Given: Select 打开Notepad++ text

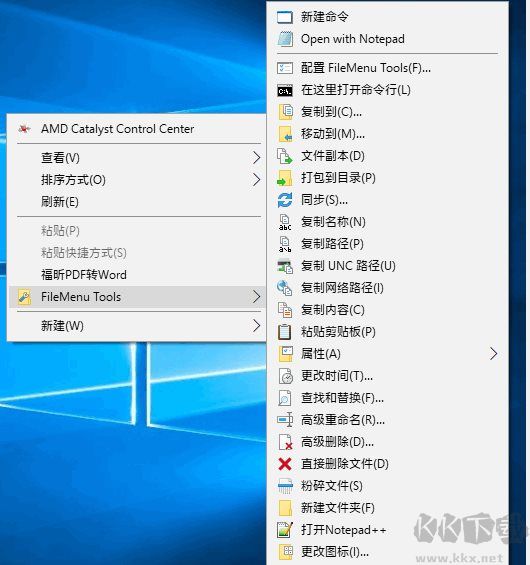Looking at the screenshot, I should pyautogui.click(x=343, y=530).
